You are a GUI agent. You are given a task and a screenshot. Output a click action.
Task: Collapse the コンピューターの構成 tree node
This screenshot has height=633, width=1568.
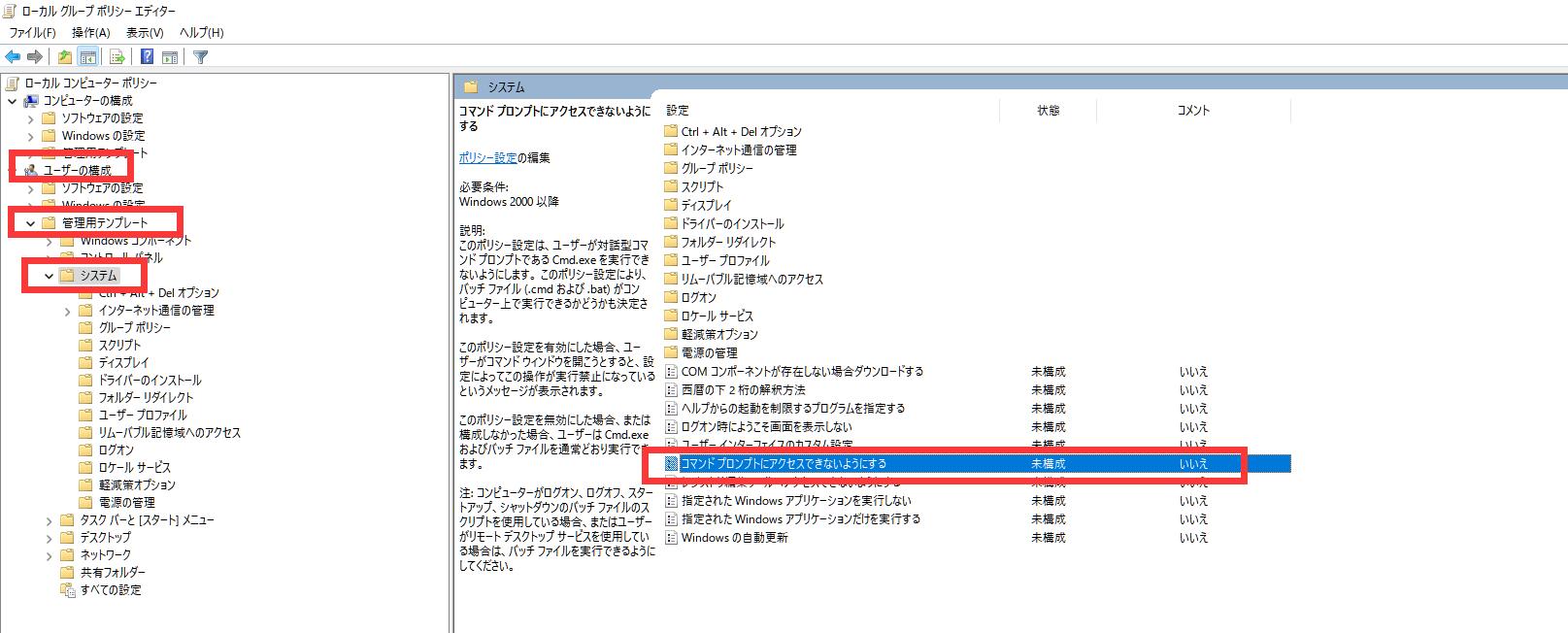pyautogui.click(x=13, y=101)
